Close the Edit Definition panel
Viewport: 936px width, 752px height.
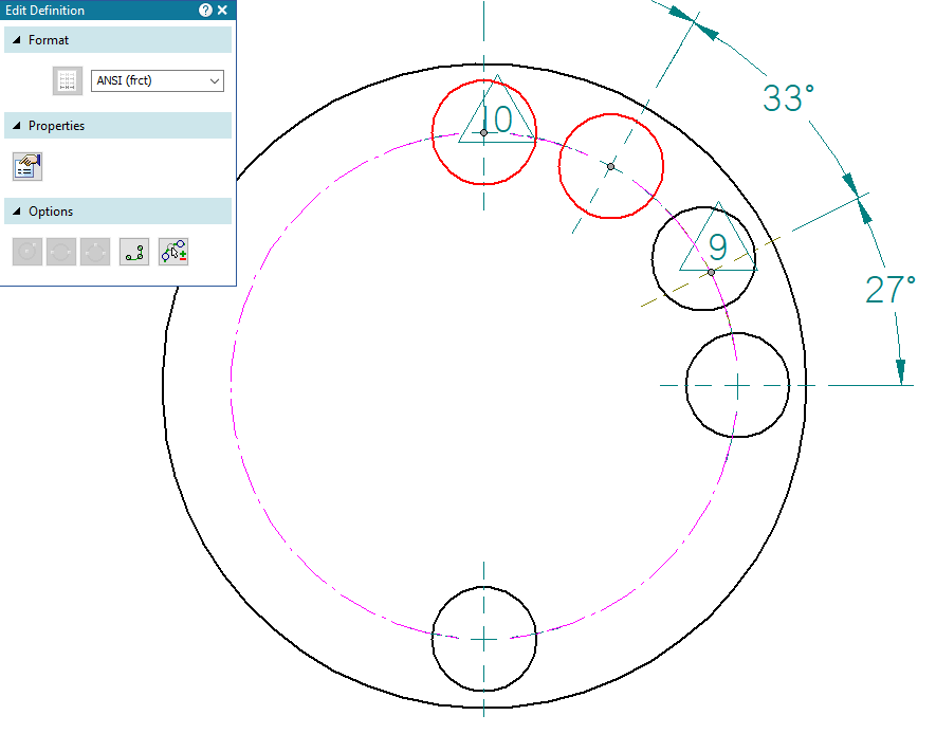(x=223, y=10)
